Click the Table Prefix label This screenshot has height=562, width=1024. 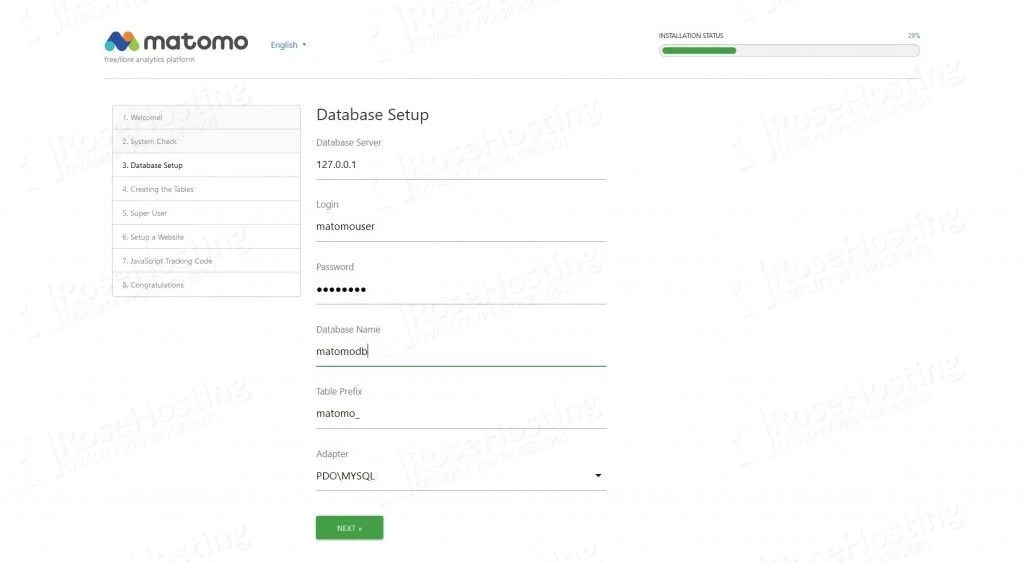339,392
